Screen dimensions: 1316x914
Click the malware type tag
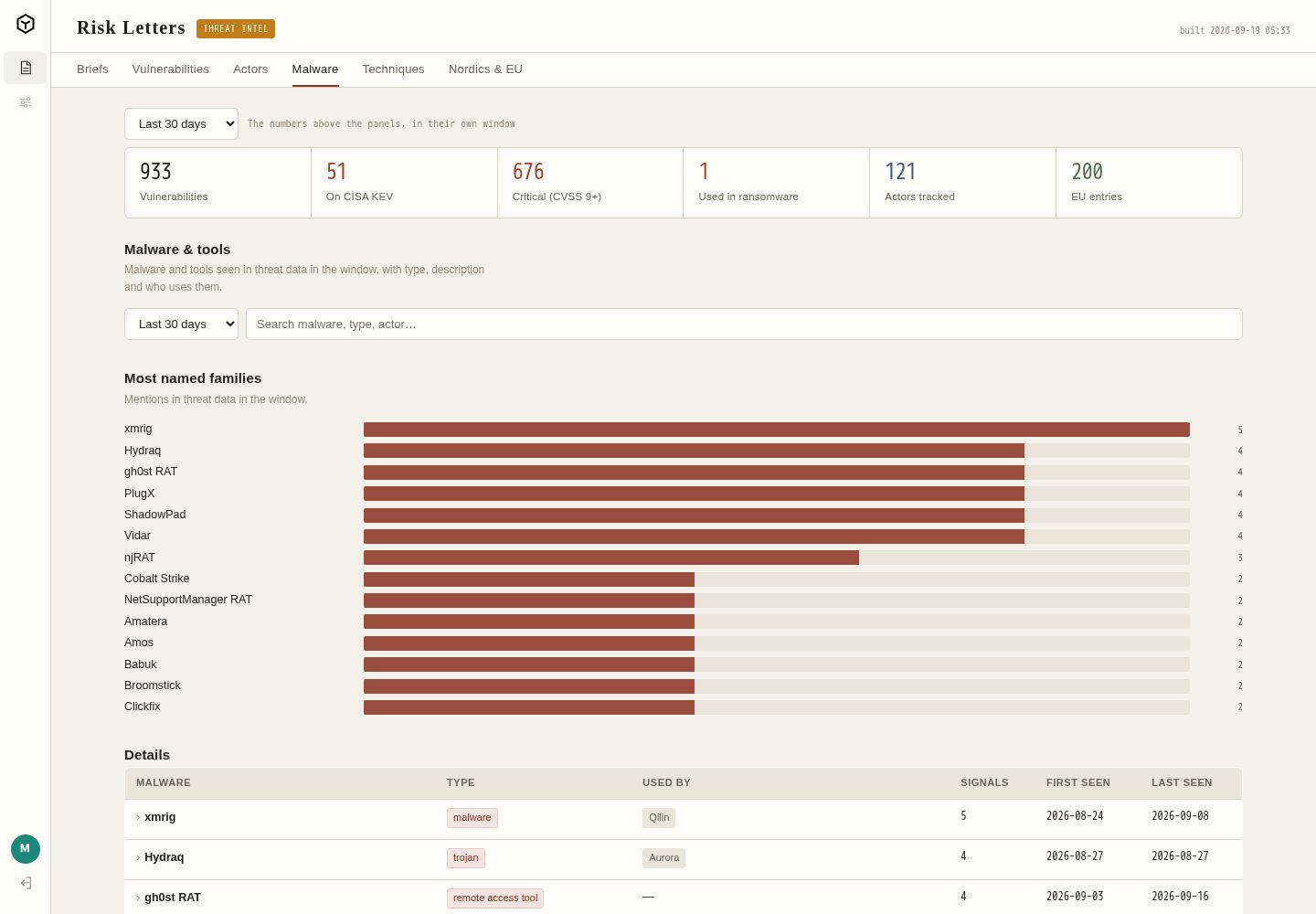click(472, 818)
